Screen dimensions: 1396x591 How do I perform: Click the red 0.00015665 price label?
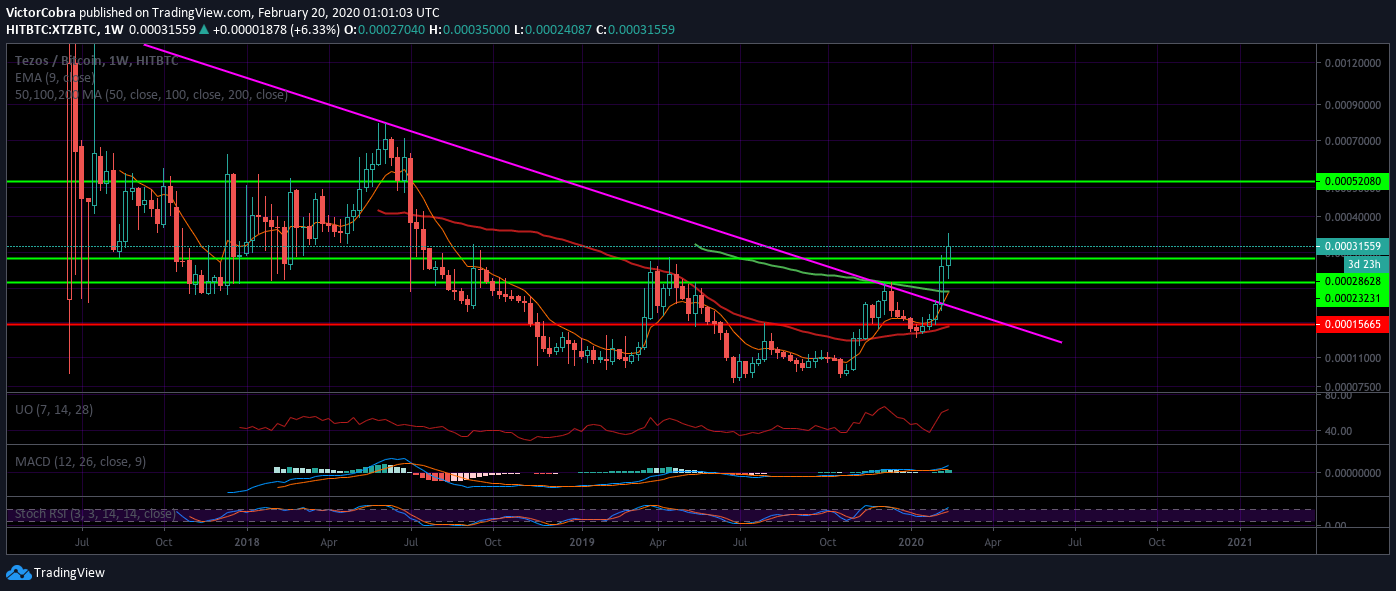click(1352, 324)
